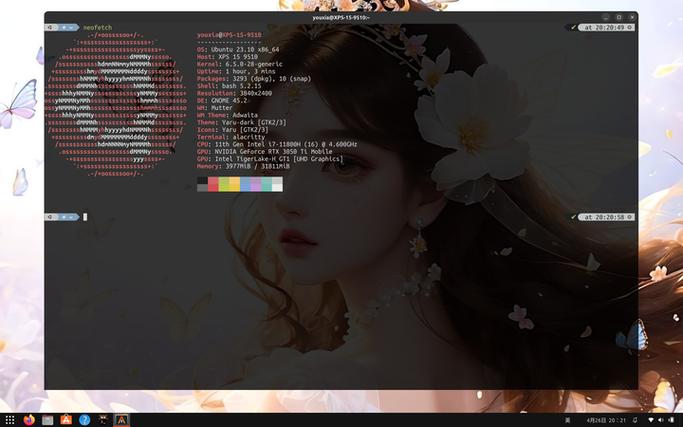Click the 'at 20:20:58' timestamp segment
Screen dimensions: 683x427
click(606, 217)
